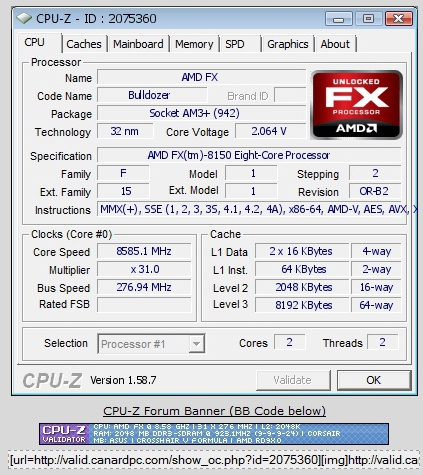
Task: Close the CPU-Z window
Action: pos(399,19)
